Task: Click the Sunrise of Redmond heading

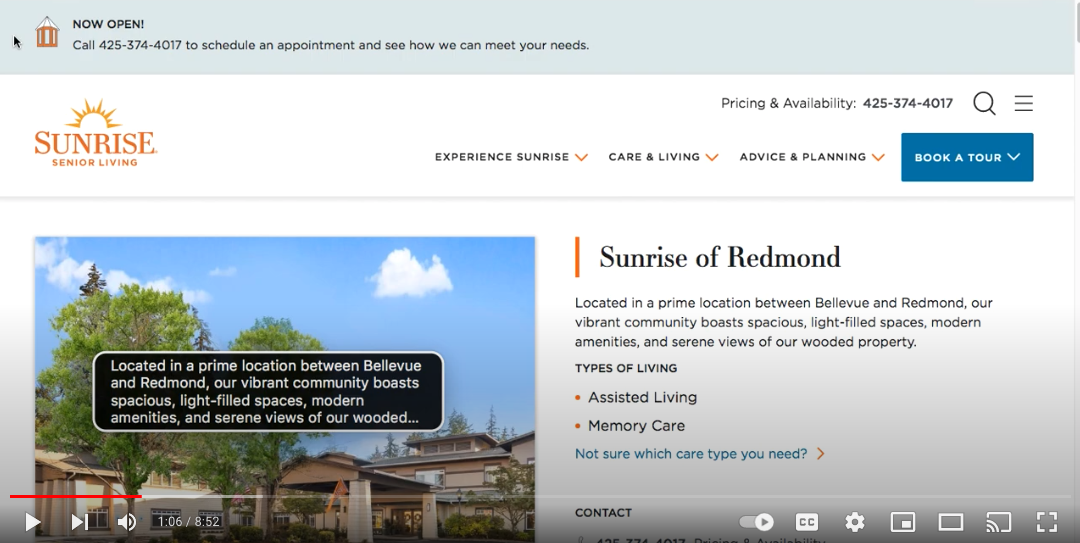Action: [720, 257]
